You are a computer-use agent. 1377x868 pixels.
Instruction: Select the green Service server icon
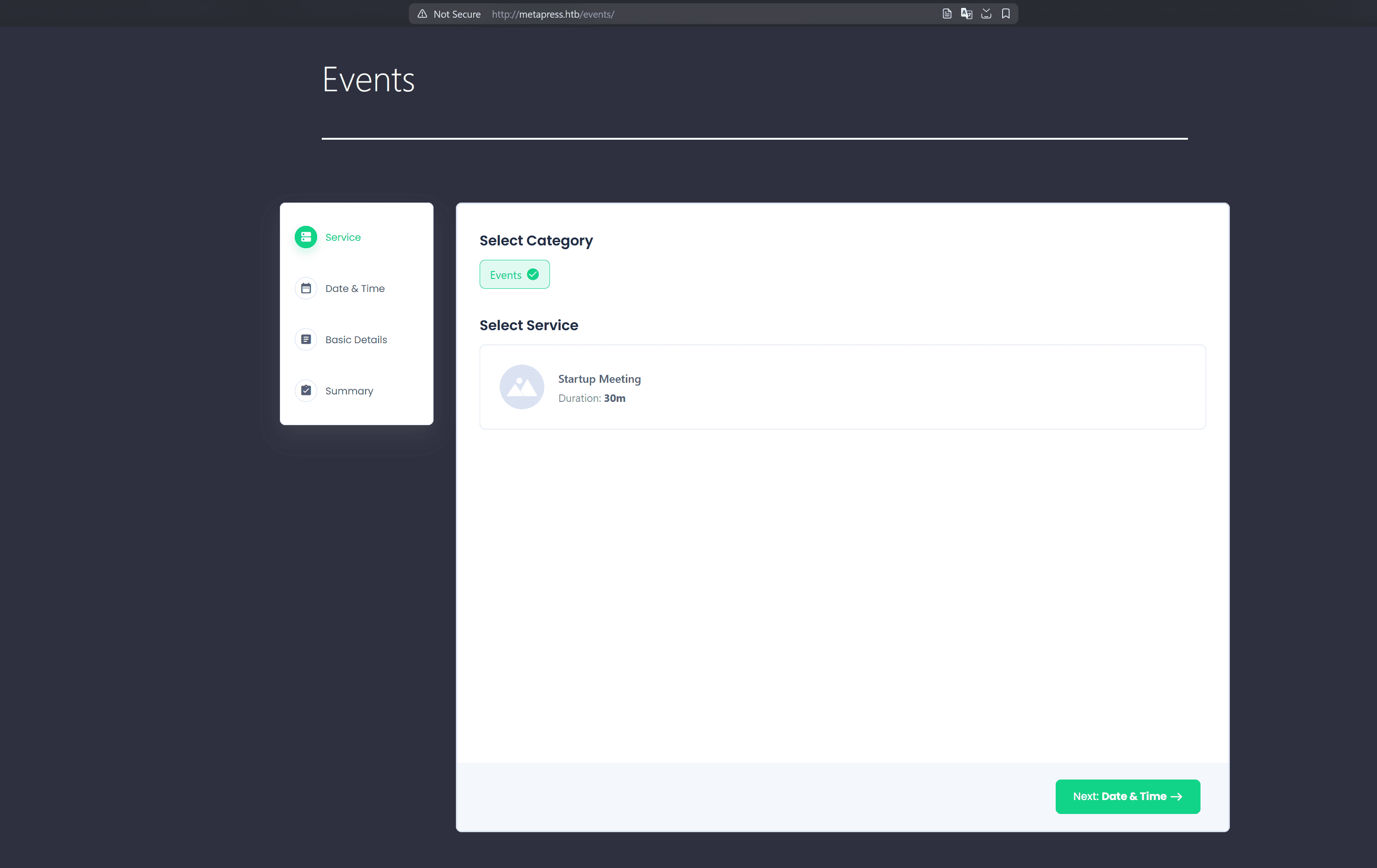pyautogui.click(x=306, y=236)
